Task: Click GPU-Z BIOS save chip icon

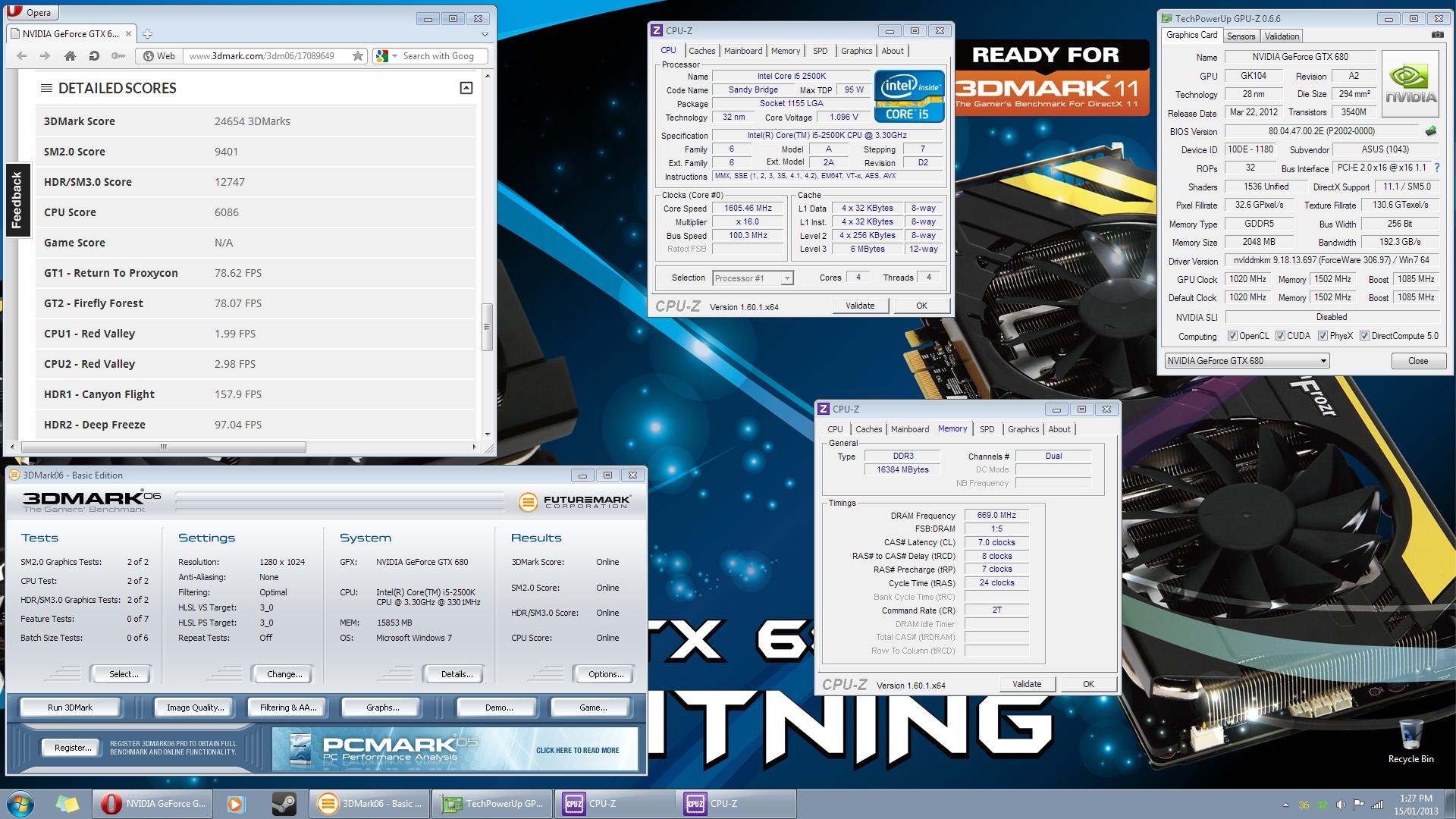Action: coord(1431,131)
